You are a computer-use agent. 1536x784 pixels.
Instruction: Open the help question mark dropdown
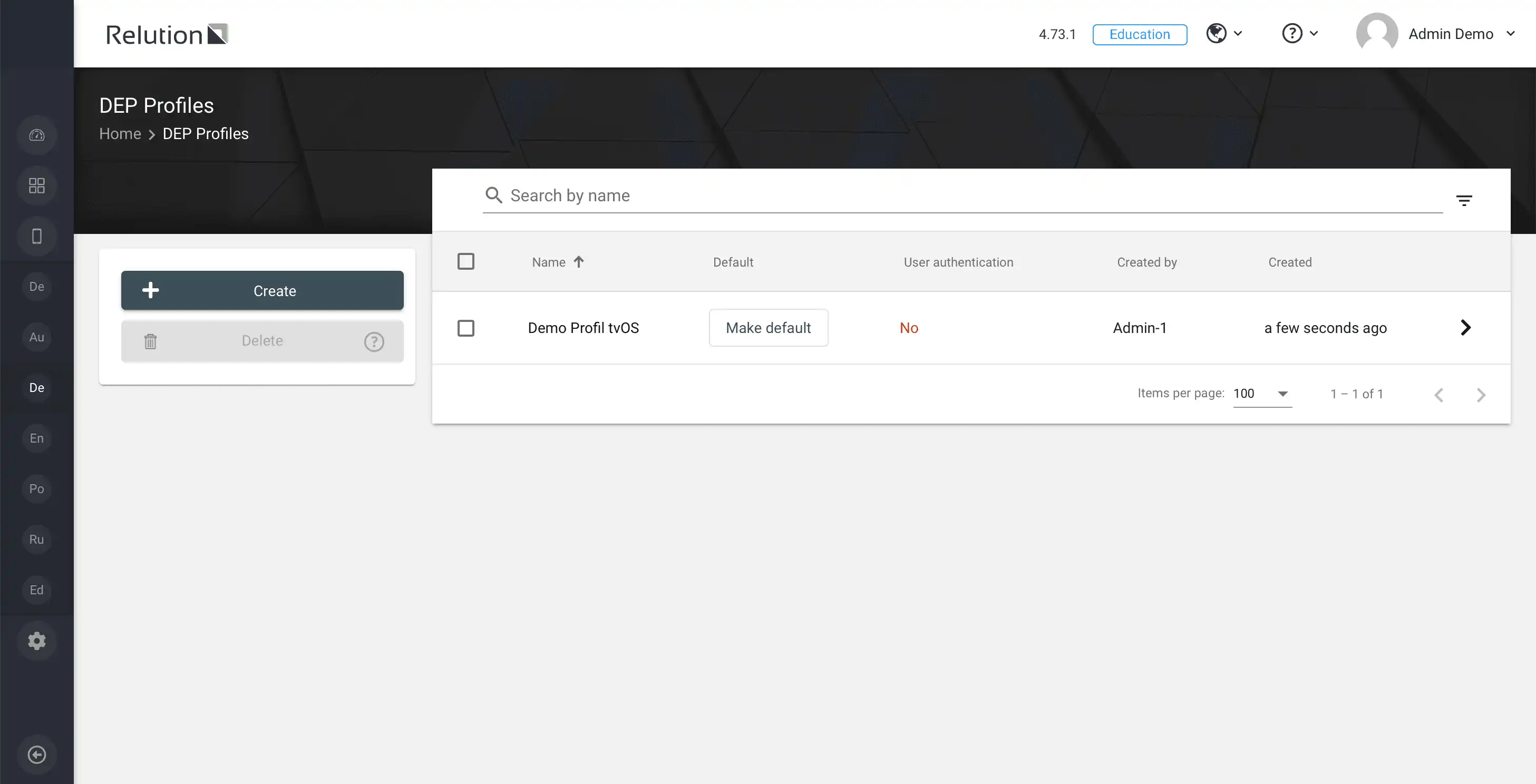1300,33
